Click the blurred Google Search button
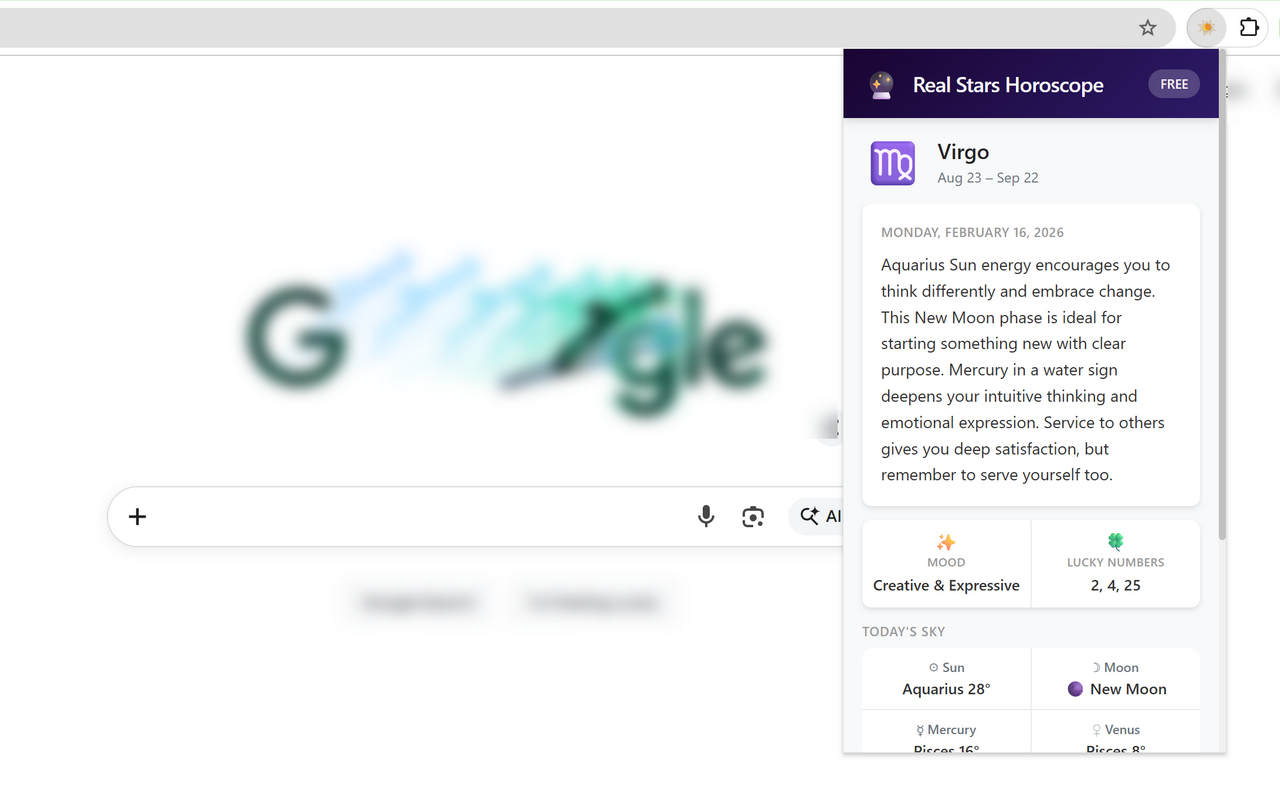 pyautogui.click(x=417, y=603)
